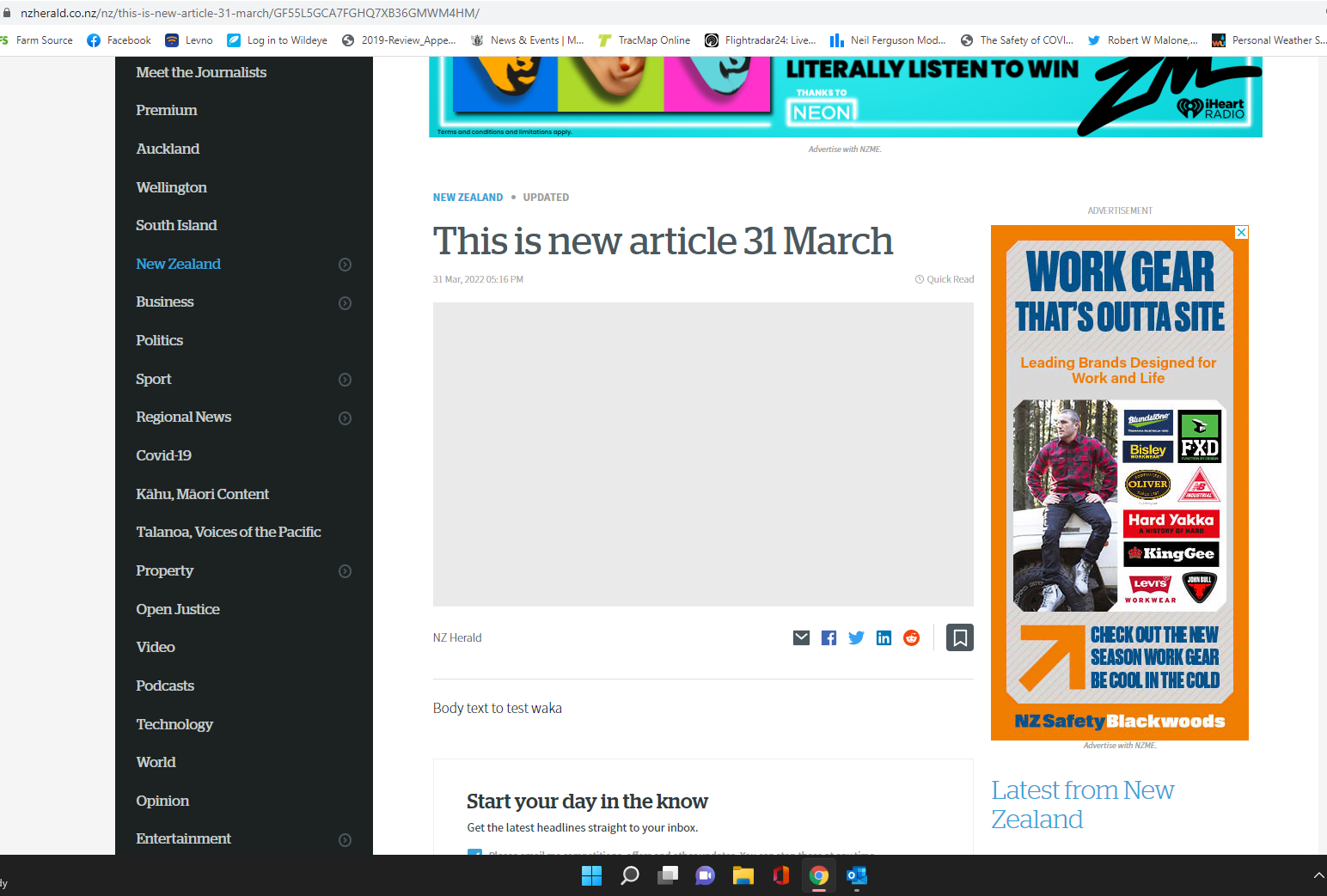The width and height of the screenshot is (1327, 896).
Task: Open Covid-19 section
Action: coord(163,455)
